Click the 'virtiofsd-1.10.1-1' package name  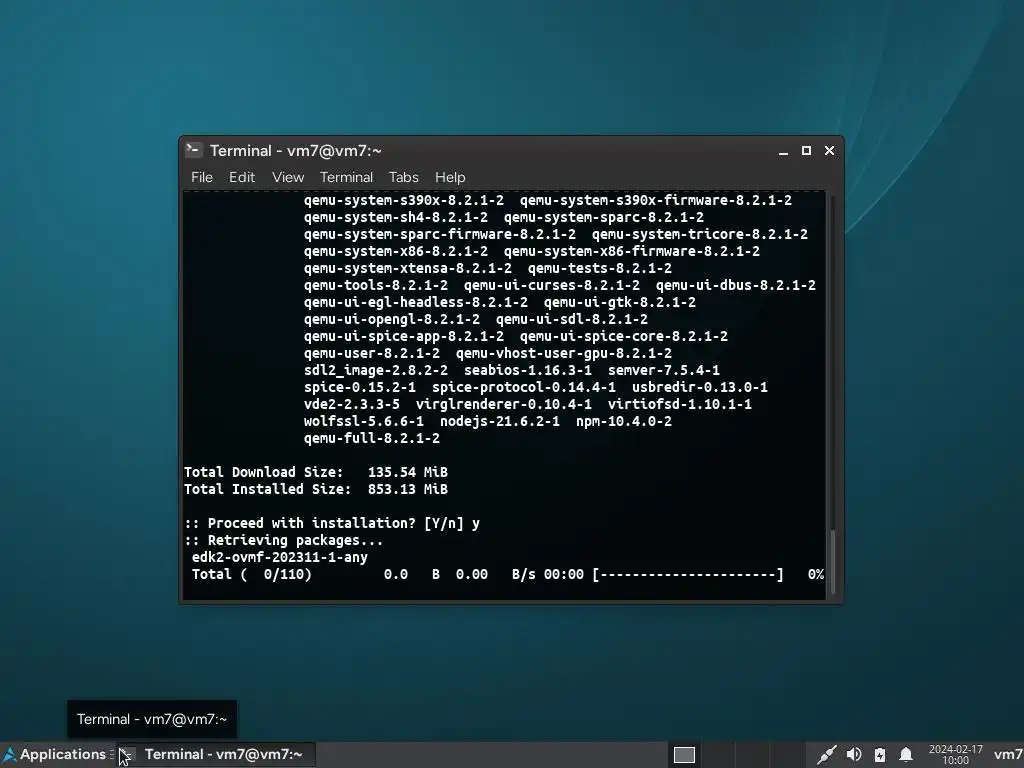click(x=679, y=404)
